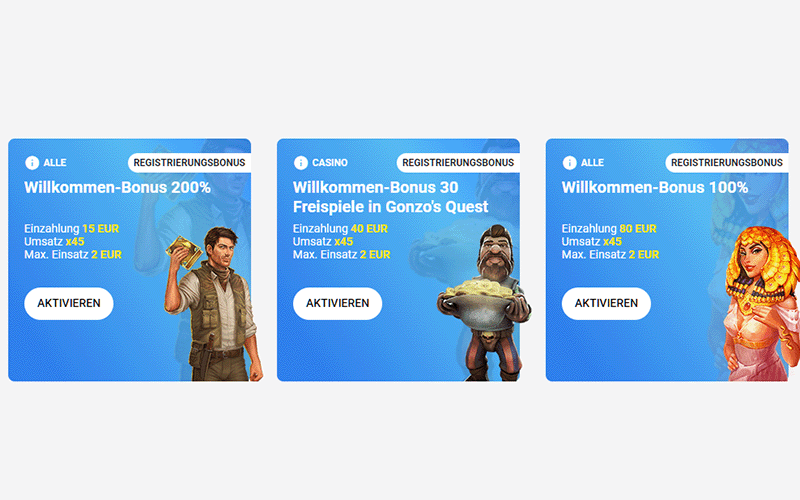Click info icon on 200% bonus card
The width and height of the screenshot is (800, 500).
(32, 163)
